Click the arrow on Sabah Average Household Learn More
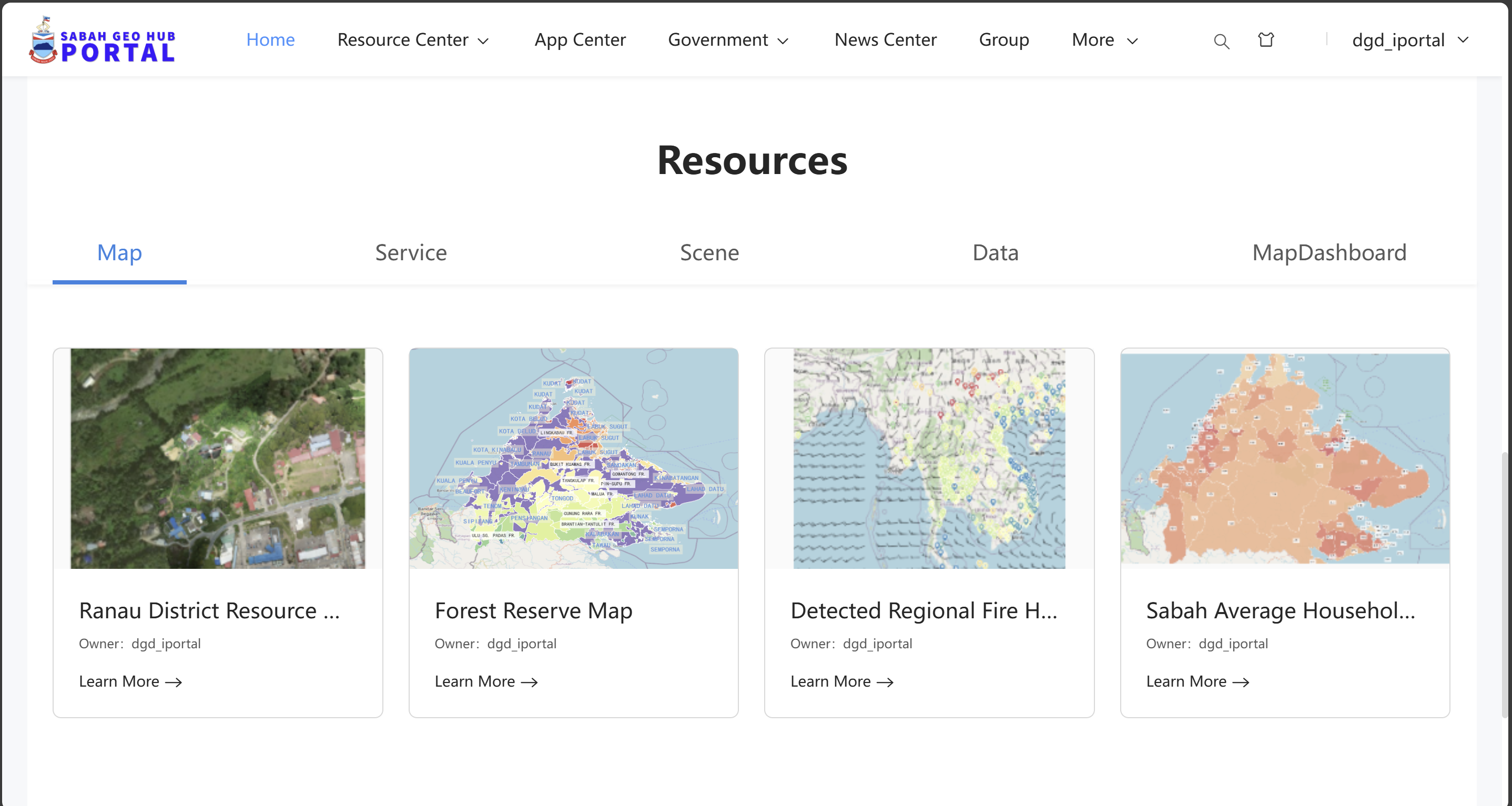 click(1241, 681)
